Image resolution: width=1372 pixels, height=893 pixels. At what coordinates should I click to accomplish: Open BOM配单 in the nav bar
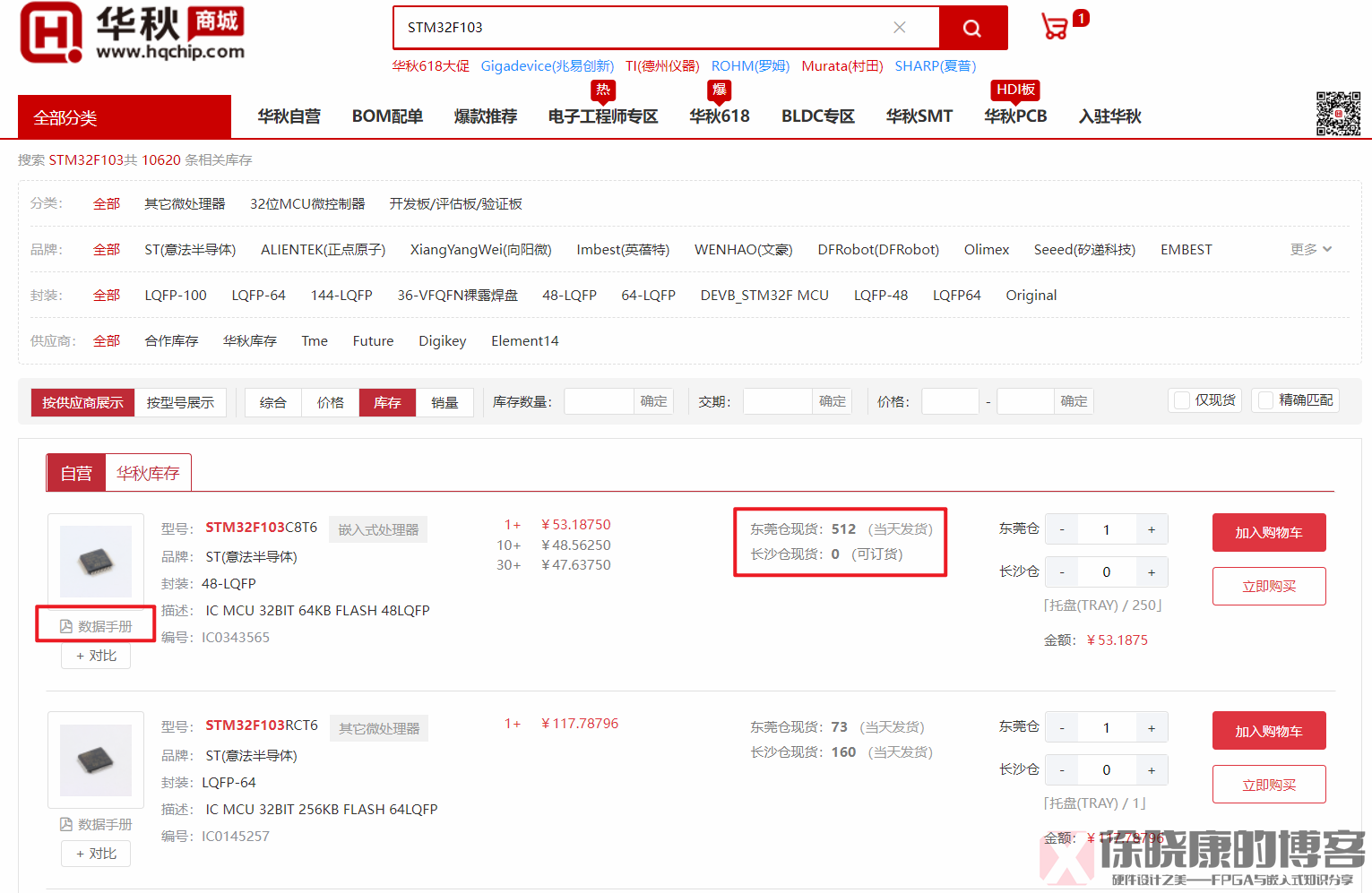point(387,116)
